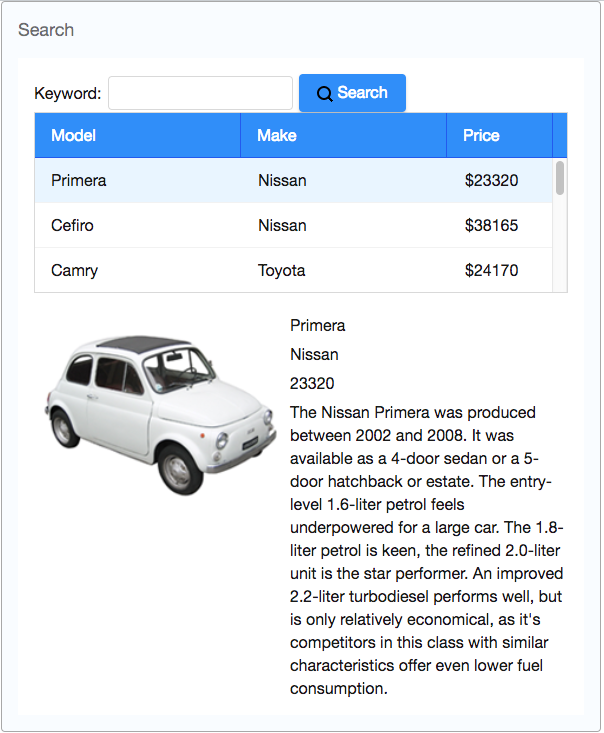Click the Cefiro model cell
604x733 pixels.
[73, 226]
